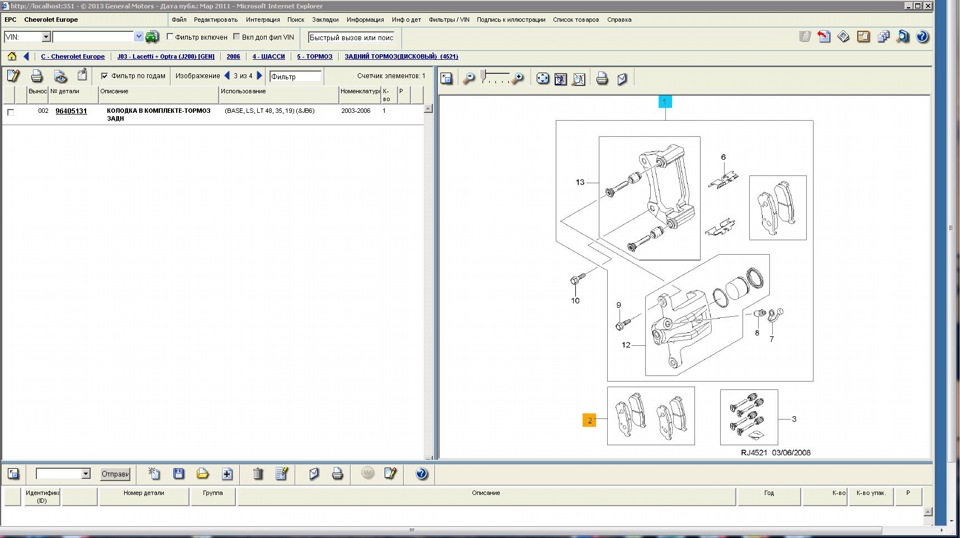Image resolution: width=960 pixels, height=538 pixels.
Task: Open help in the bottom toolbar
Action: [421, 474]
